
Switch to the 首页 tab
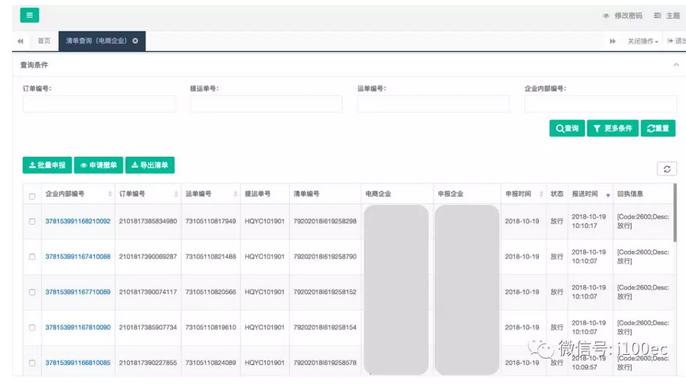click(44, 41)
